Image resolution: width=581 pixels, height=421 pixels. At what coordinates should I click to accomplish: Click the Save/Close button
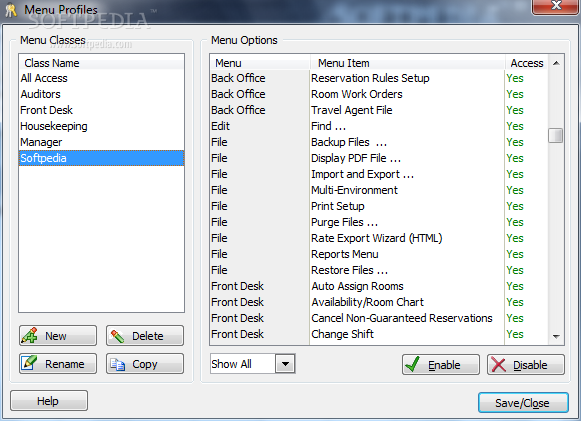pos(523,402)
